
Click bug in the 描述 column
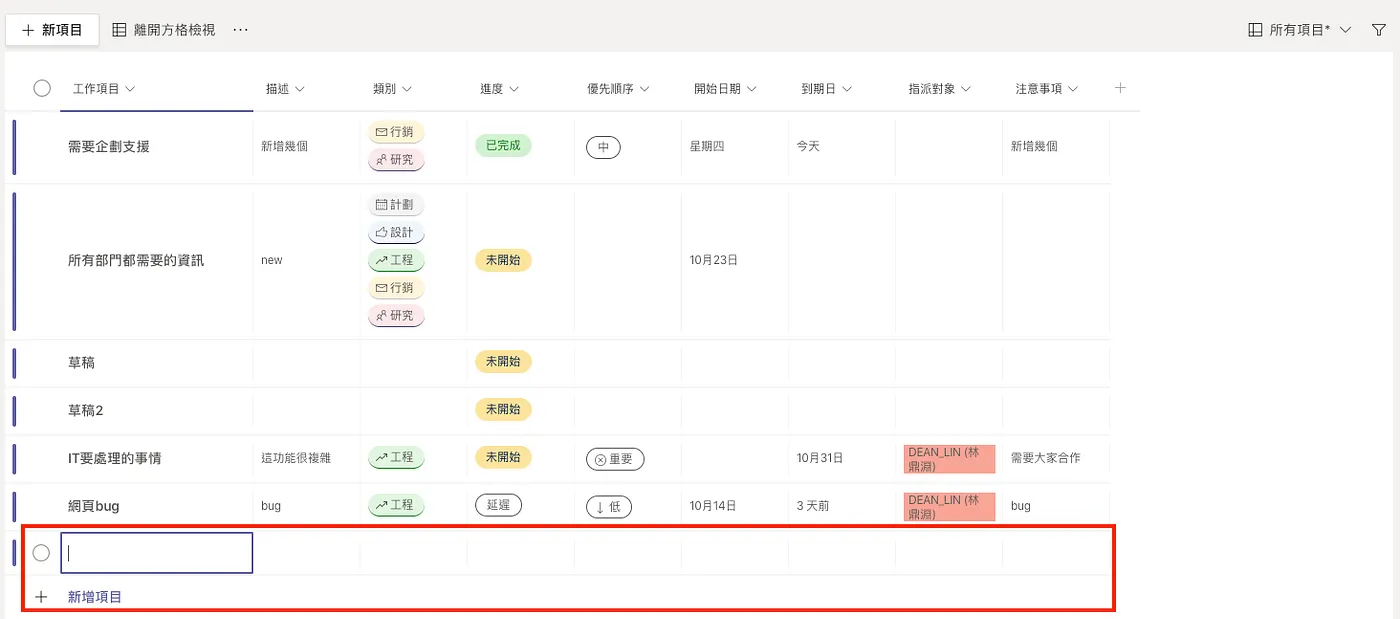(x=271, y=506)
